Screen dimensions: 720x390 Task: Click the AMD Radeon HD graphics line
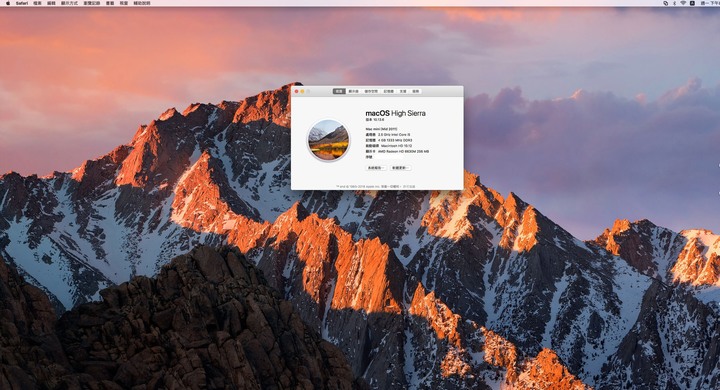coord(397,151)
